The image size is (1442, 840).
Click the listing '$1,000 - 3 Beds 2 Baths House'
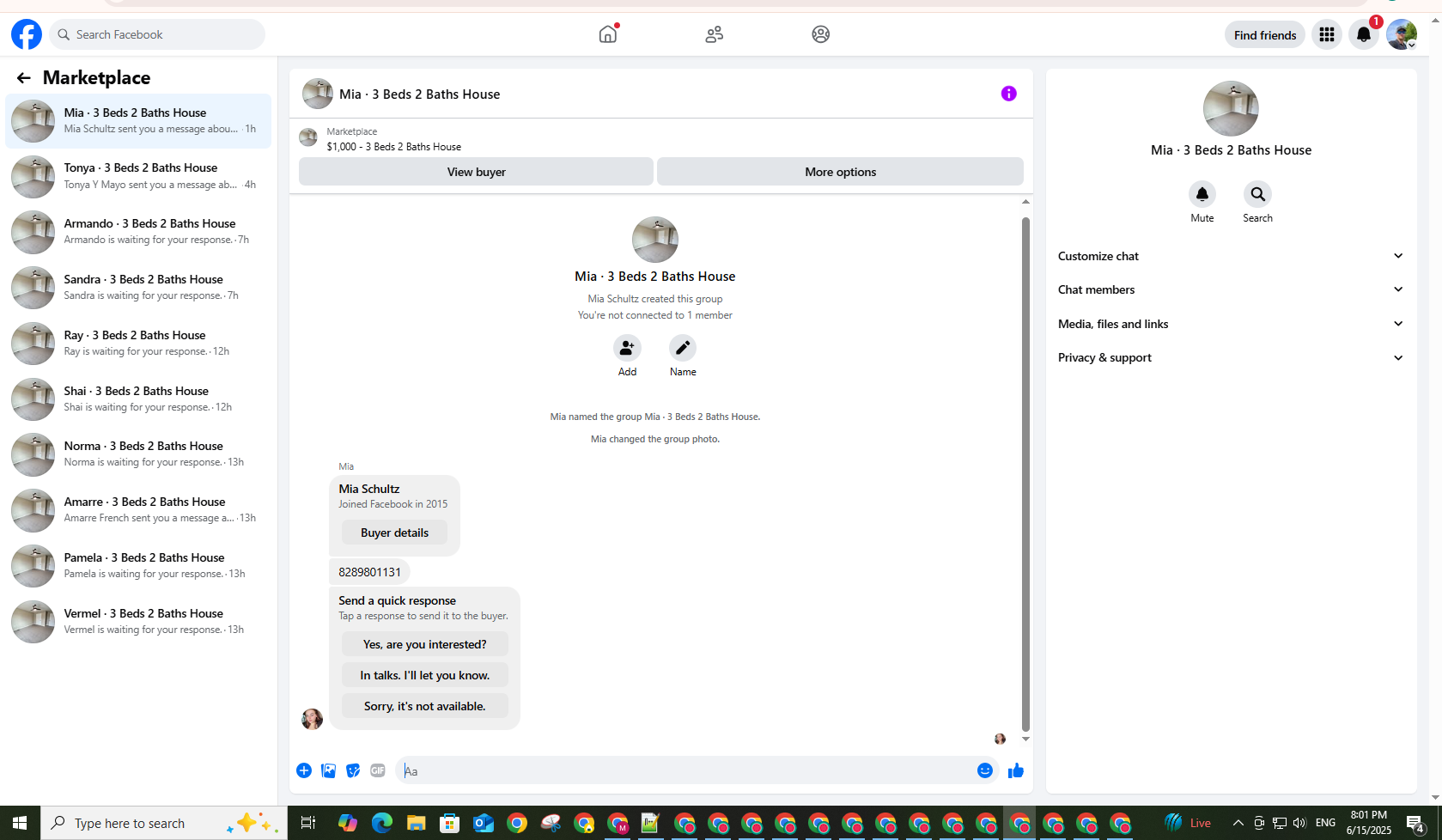(x=394, y=147)
